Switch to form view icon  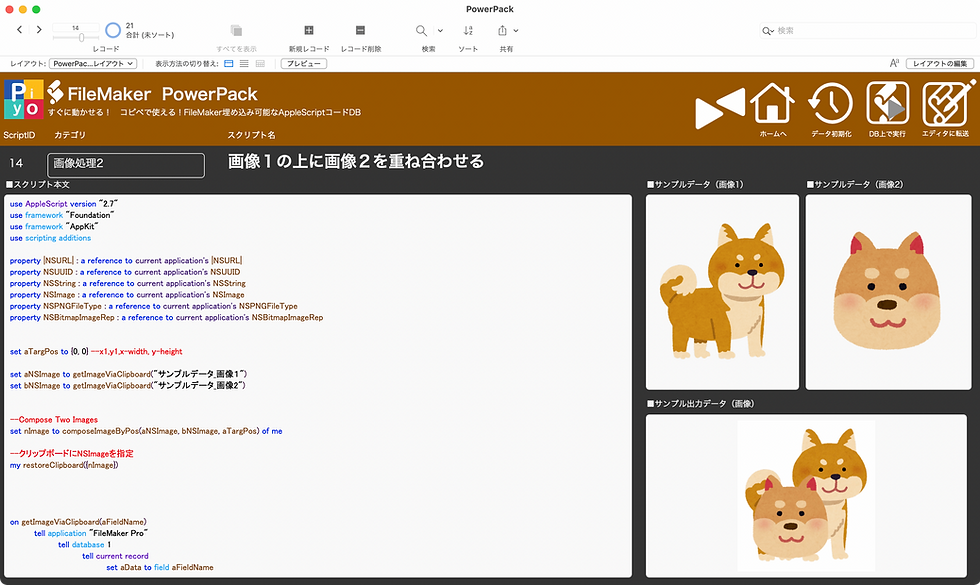click(229, 64)
